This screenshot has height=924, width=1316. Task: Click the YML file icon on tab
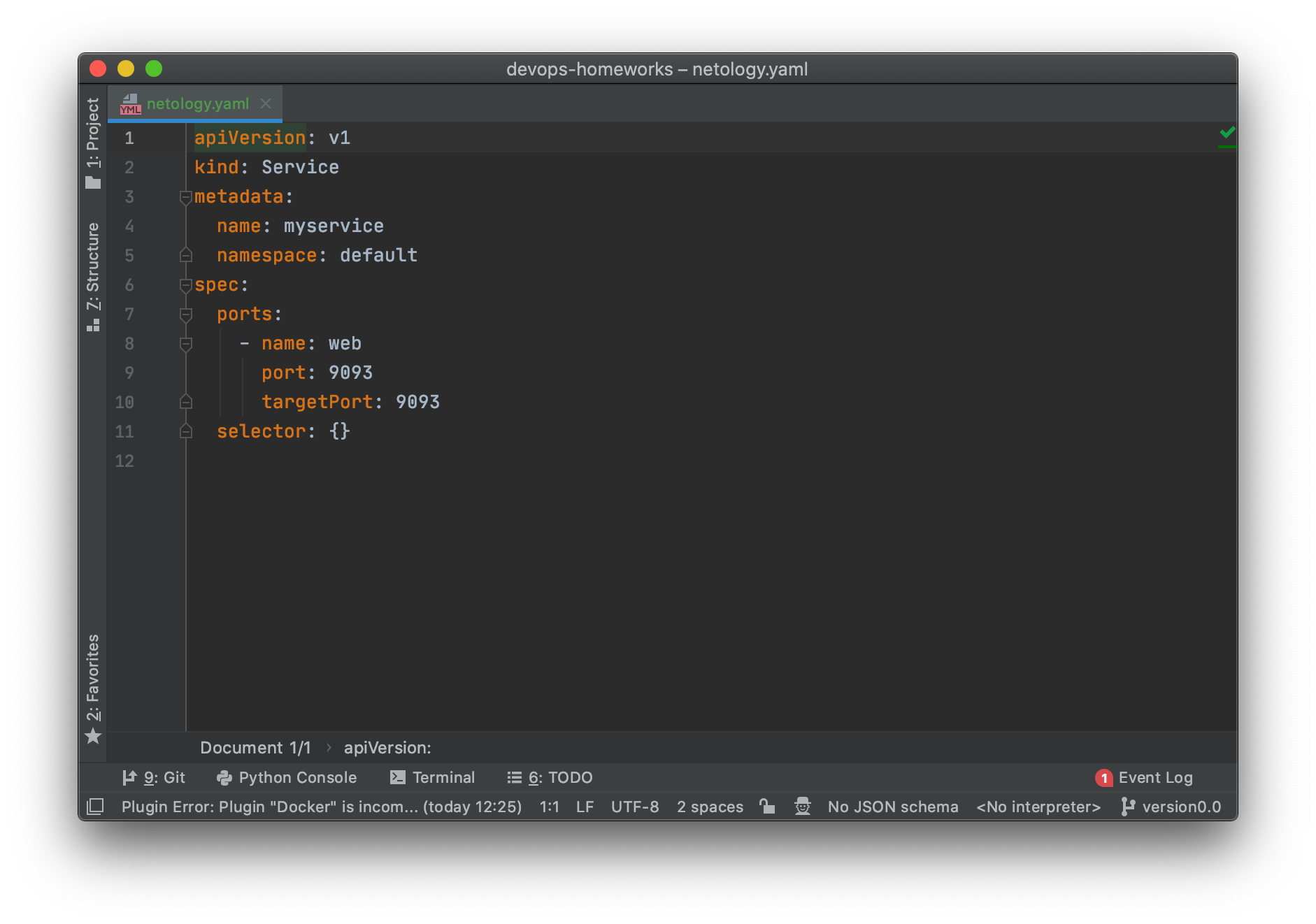point(131,104)
